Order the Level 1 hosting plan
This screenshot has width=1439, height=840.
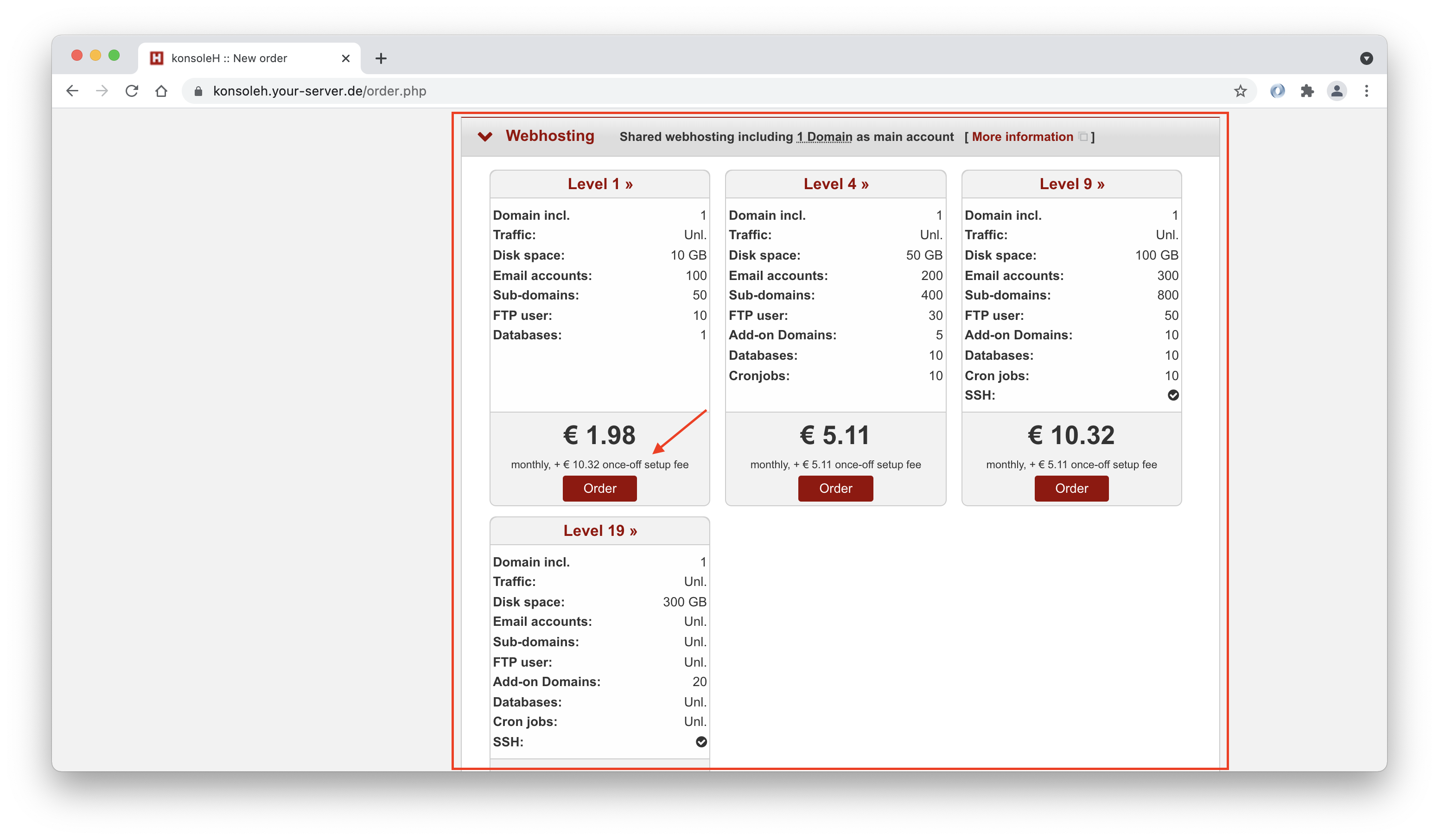point(599,488)
